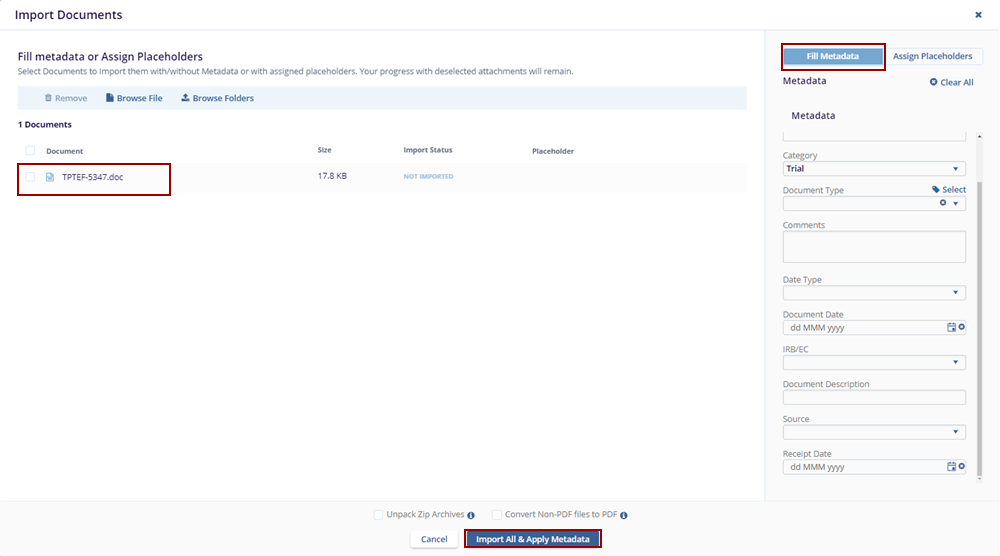This screenshot has height=556, width=1000.
Task: Click the Browse File document icon
Action: (110, 98)
